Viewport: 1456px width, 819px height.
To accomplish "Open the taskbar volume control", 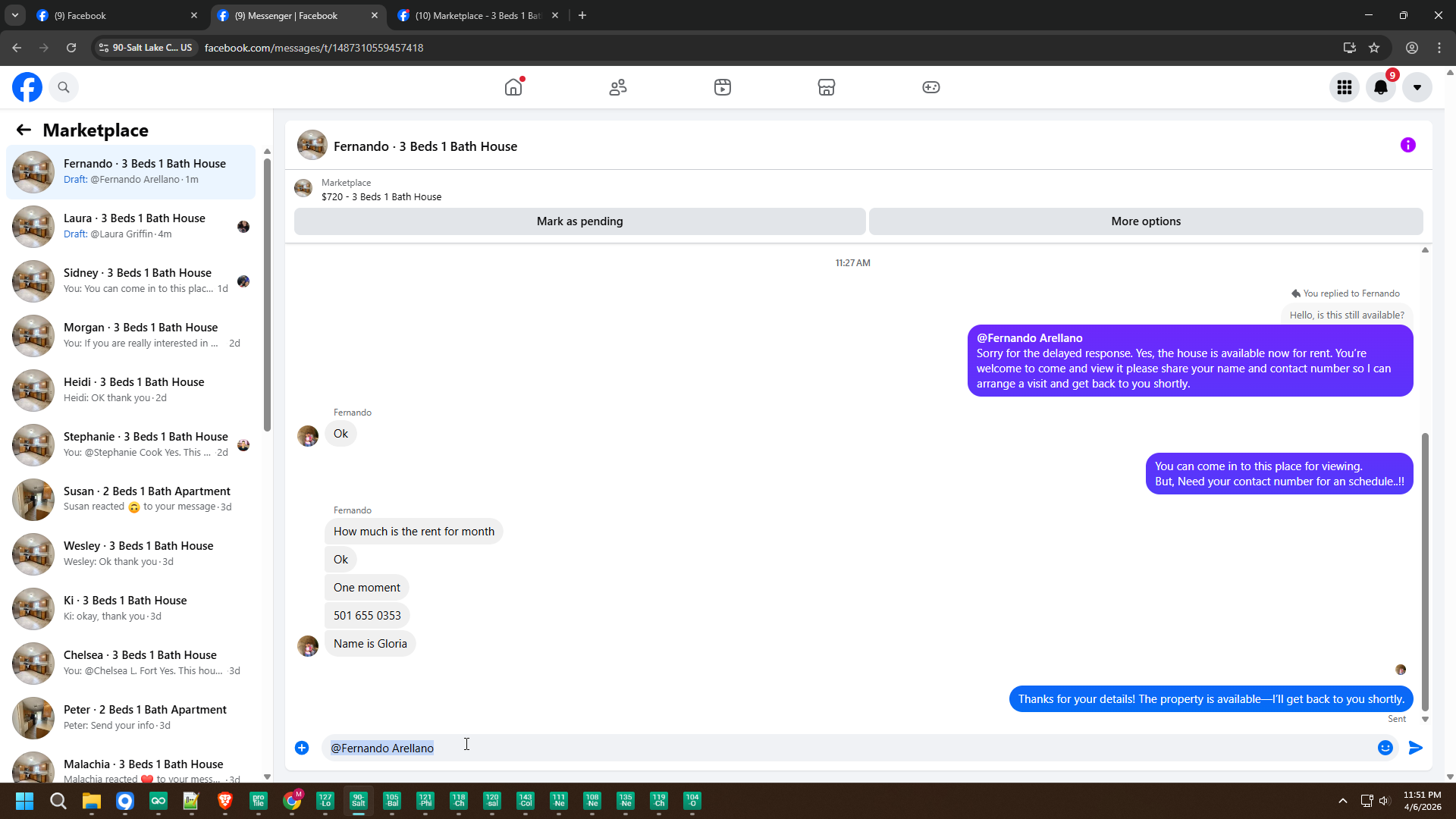I will click(1385, 801).
